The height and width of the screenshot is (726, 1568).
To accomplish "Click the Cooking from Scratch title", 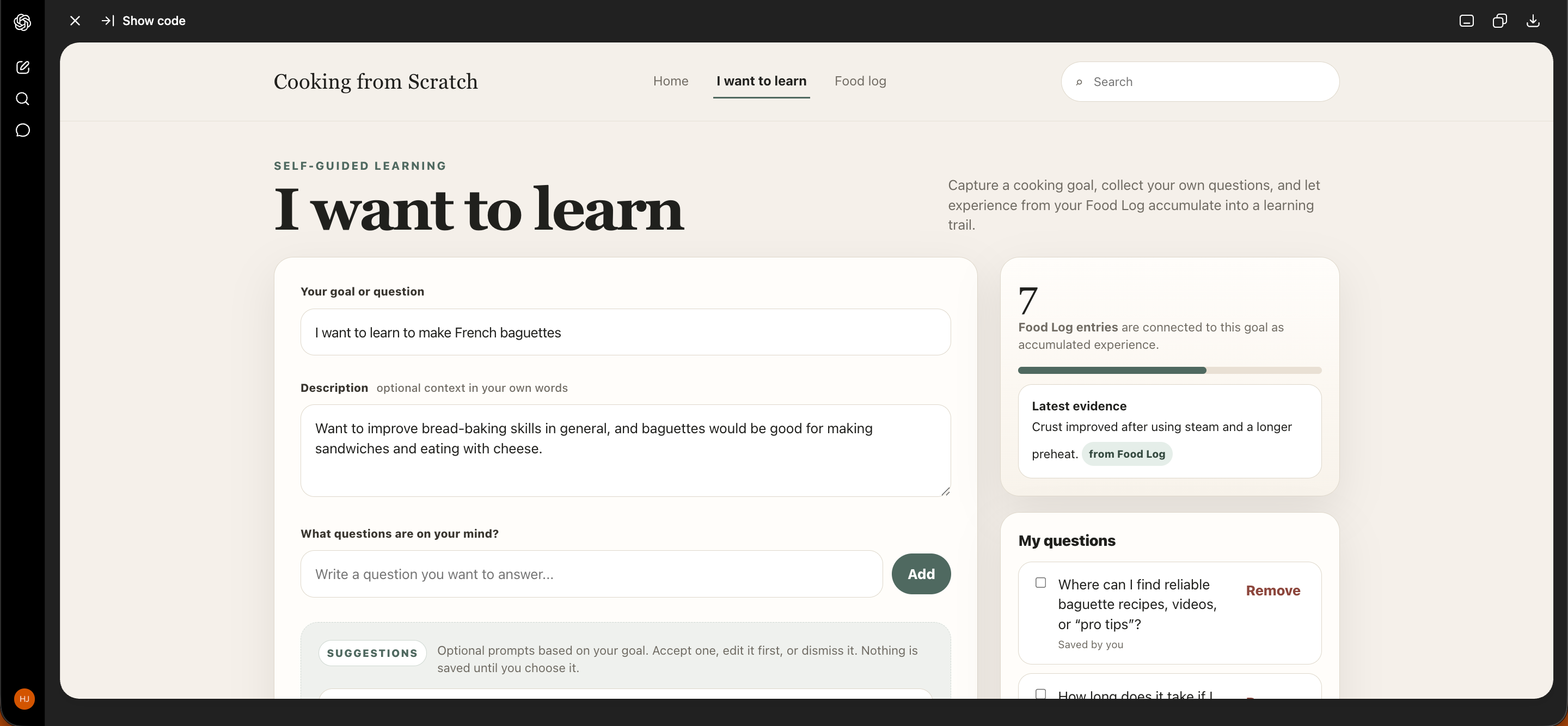I will coord(376,82).
